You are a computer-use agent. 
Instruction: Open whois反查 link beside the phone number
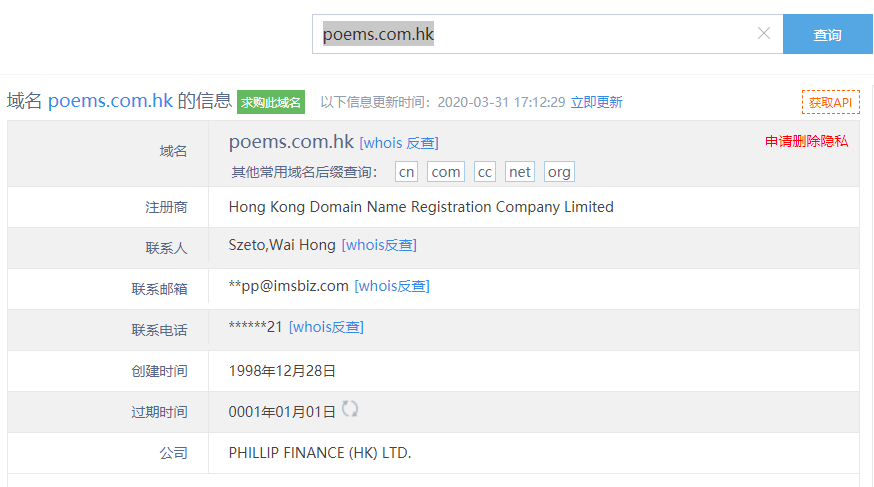pyautogui.click(x=326, y=327)
